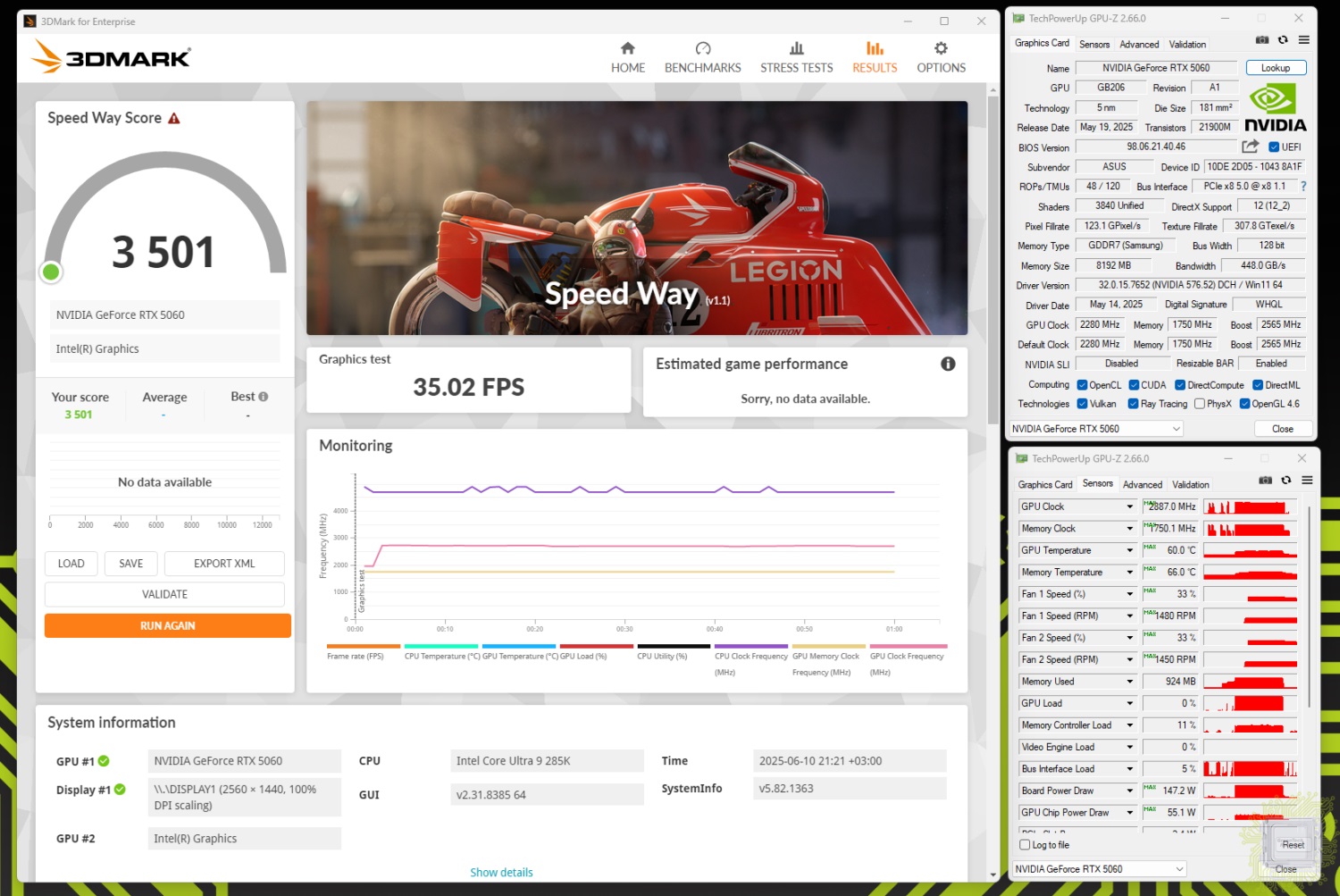Toggle the Ray Tracing checkbox
Viewport: 1340px width, 896px height.
click(1133, 404)
